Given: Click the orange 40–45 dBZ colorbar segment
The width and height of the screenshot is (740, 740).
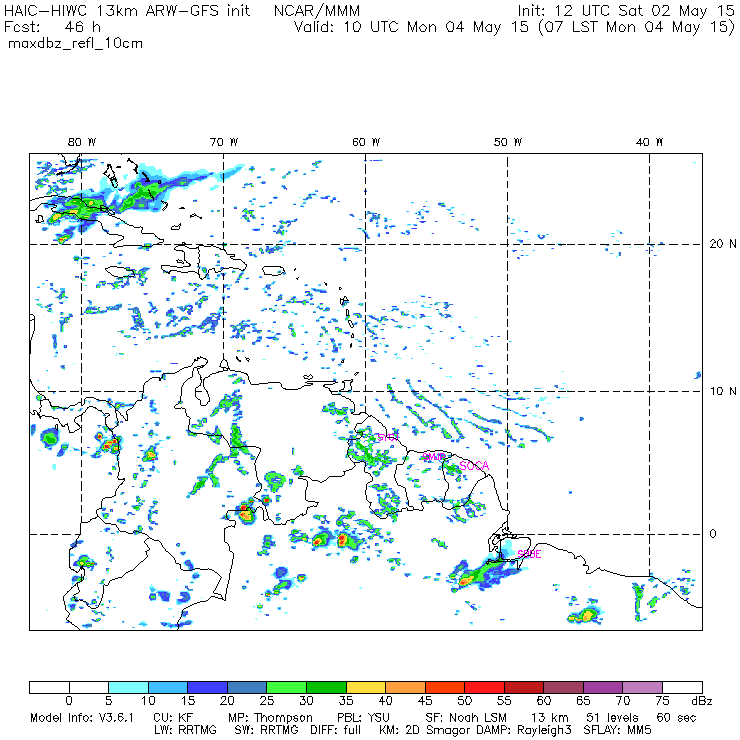Looking at the screenshot, I should click(405, 687).
